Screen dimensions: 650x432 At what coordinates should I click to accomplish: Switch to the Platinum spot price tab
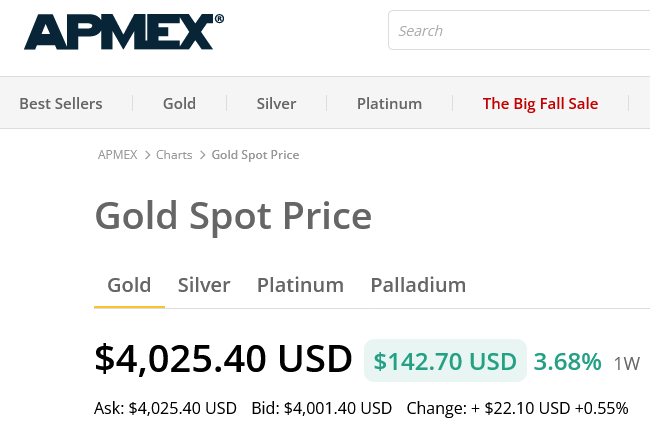(x=300, y=285)
